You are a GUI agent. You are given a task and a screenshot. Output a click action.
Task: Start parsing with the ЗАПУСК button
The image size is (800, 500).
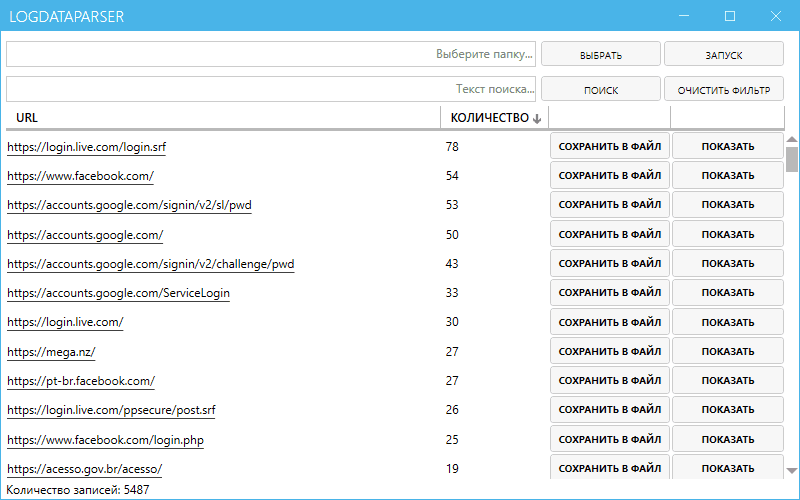point(723,54)
